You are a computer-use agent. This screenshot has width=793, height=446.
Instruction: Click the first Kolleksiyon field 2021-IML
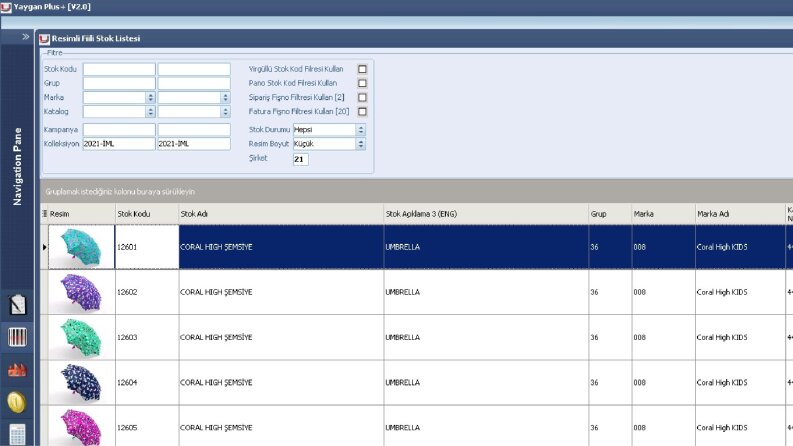[x=119, y=144]
